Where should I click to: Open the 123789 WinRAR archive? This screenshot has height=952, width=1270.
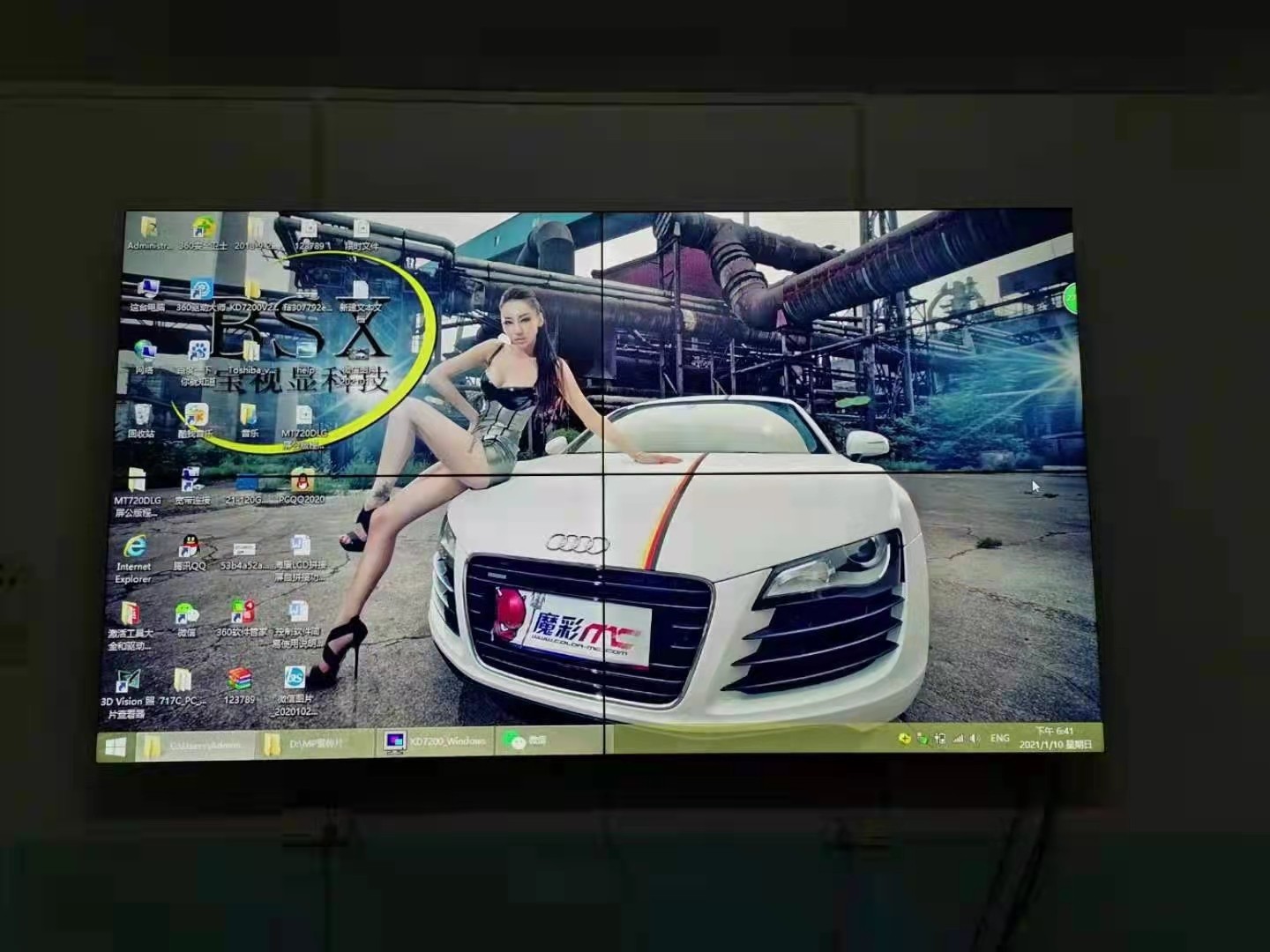point(239,681)
